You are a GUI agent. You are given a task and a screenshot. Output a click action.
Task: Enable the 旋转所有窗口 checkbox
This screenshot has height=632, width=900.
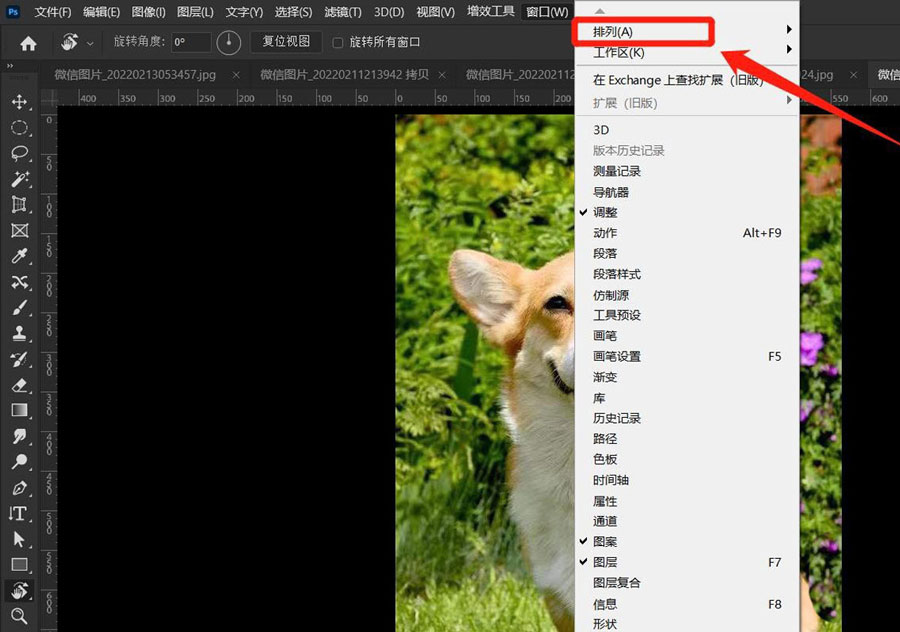point(338,41)
